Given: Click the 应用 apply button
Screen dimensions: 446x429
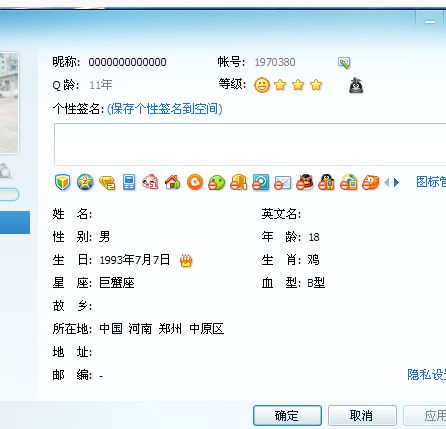Looking at the screenshot, I should (x=425, y=415).
